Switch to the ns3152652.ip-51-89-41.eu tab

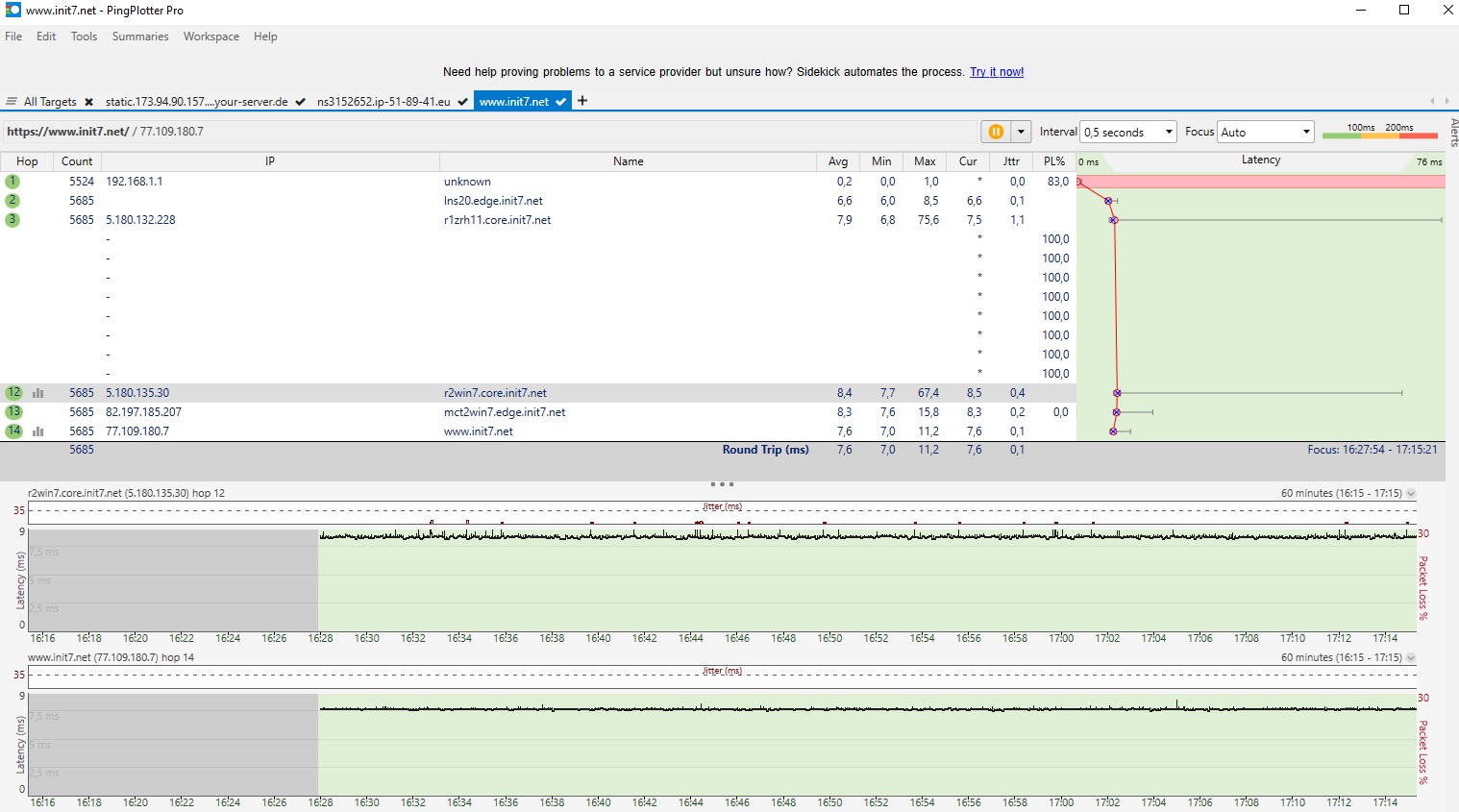click(x=383, y=102)
